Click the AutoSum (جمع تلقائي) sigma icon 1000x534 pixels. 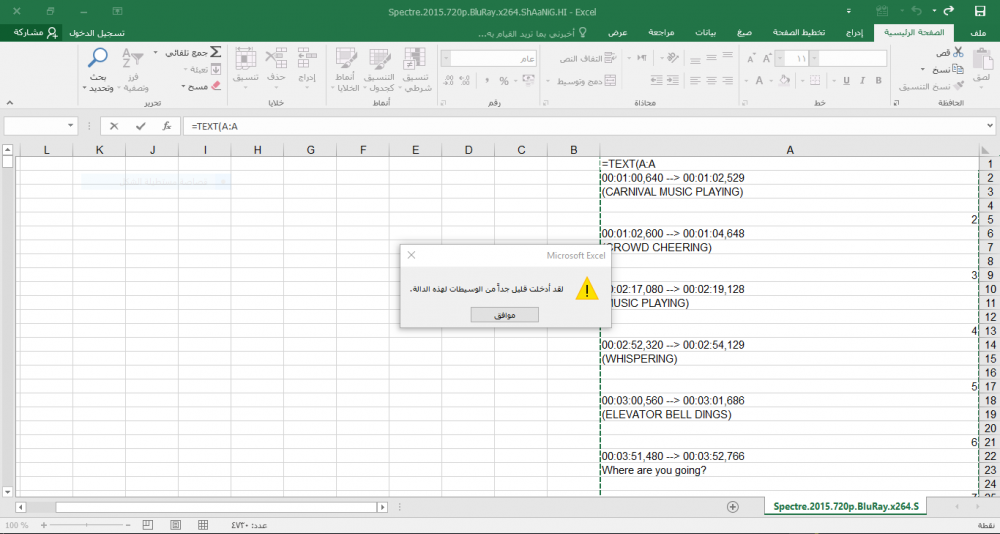(x=216, y=52)
